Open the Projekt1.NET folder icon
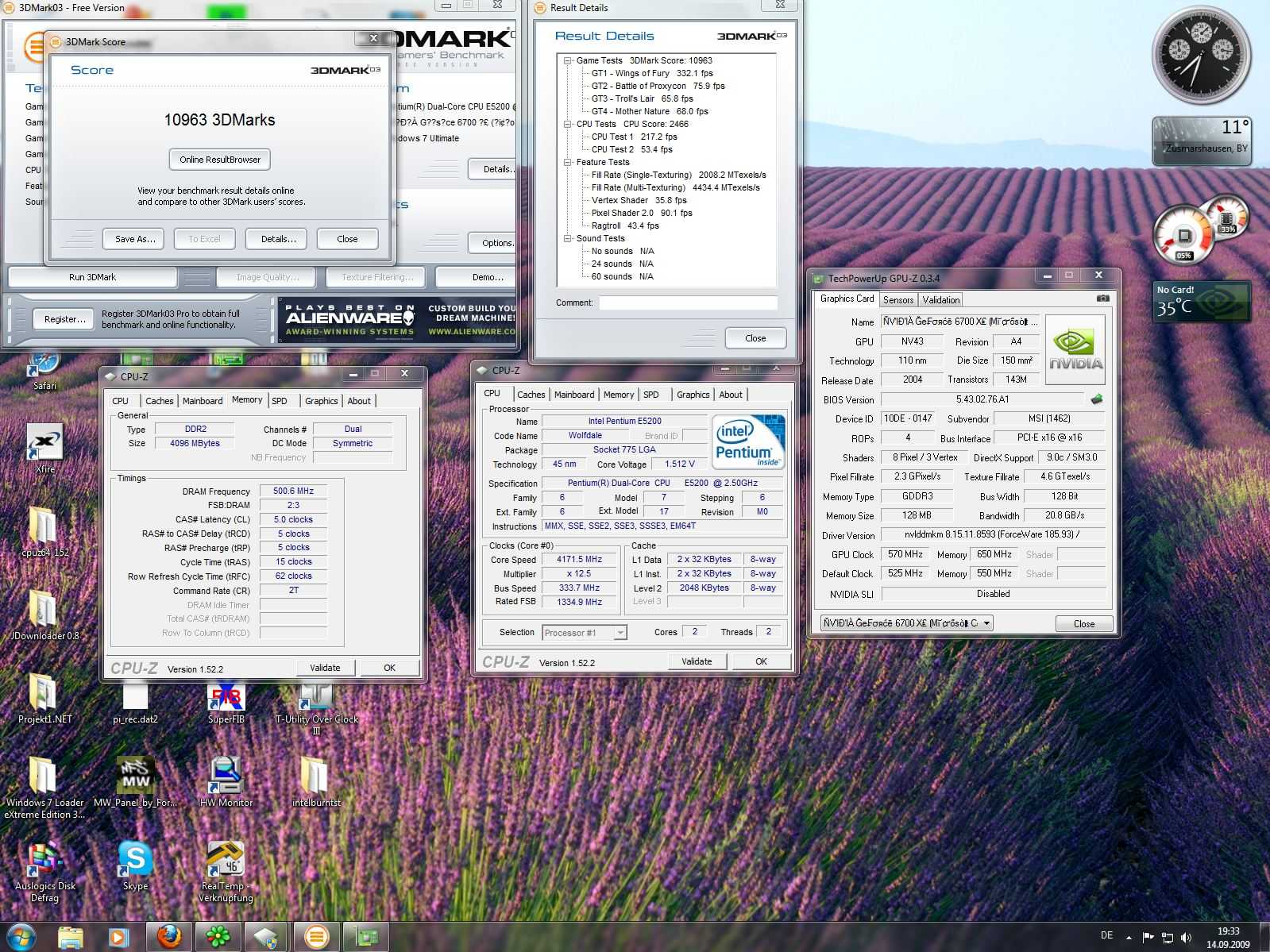 tap(44, 698)
